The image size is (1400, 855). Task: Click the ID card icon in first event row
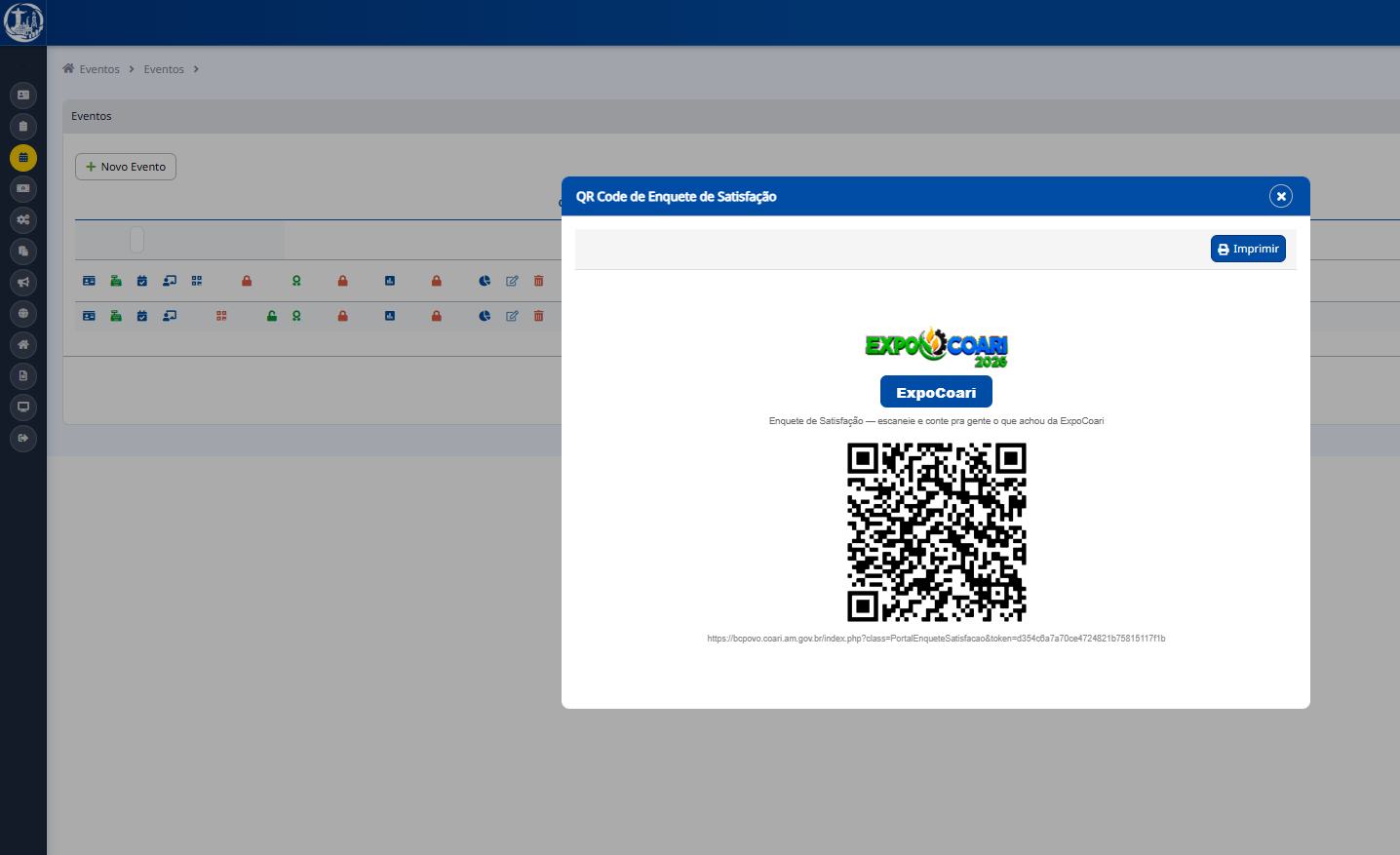89,281
